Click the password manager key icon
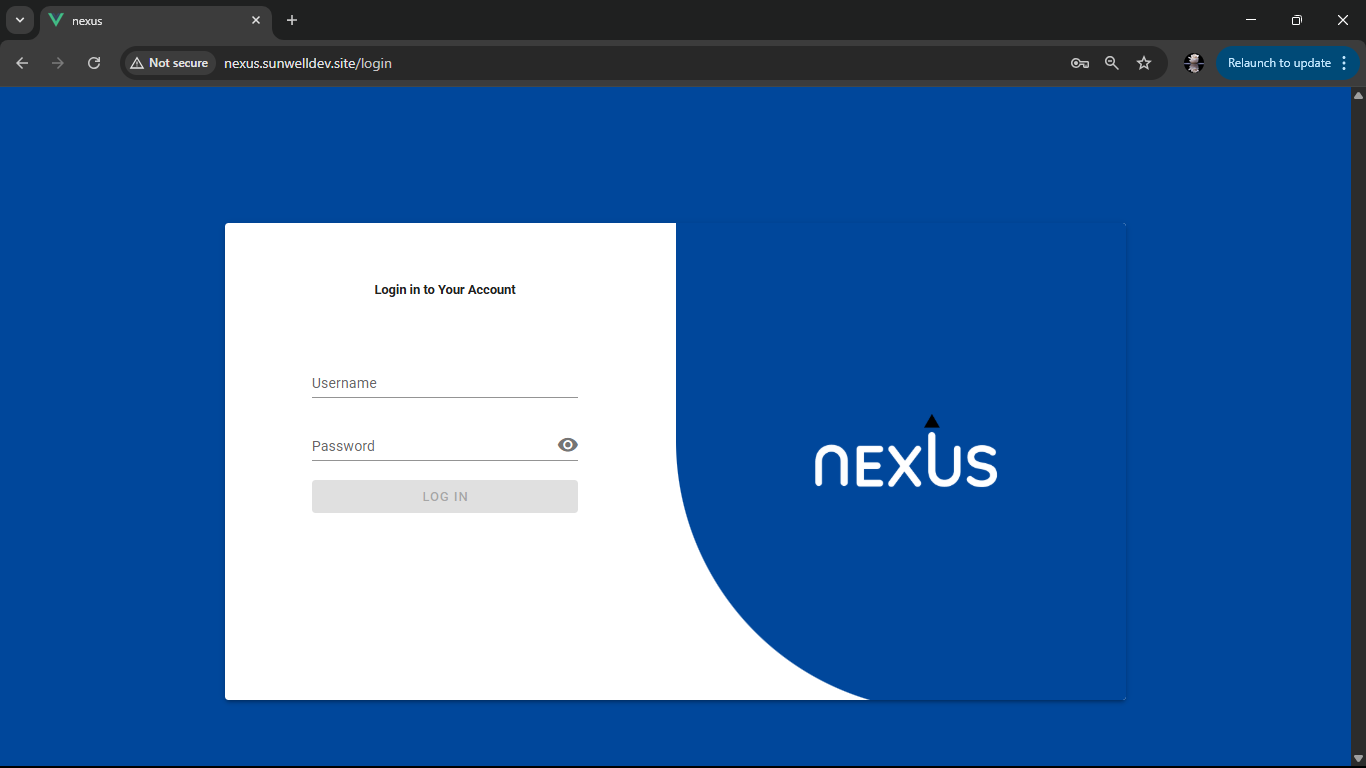Image resolution: width=1366 pixels, height=768 pixels. tap(1080, 62)
